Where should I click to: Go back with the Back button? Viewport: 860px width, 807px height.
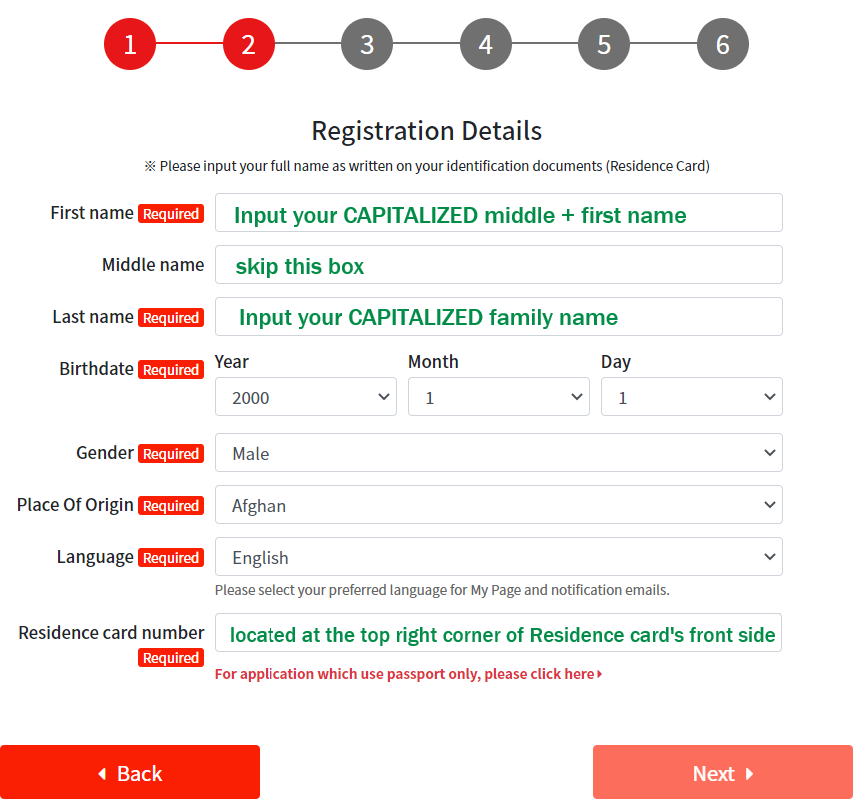[x=130, y=772]
